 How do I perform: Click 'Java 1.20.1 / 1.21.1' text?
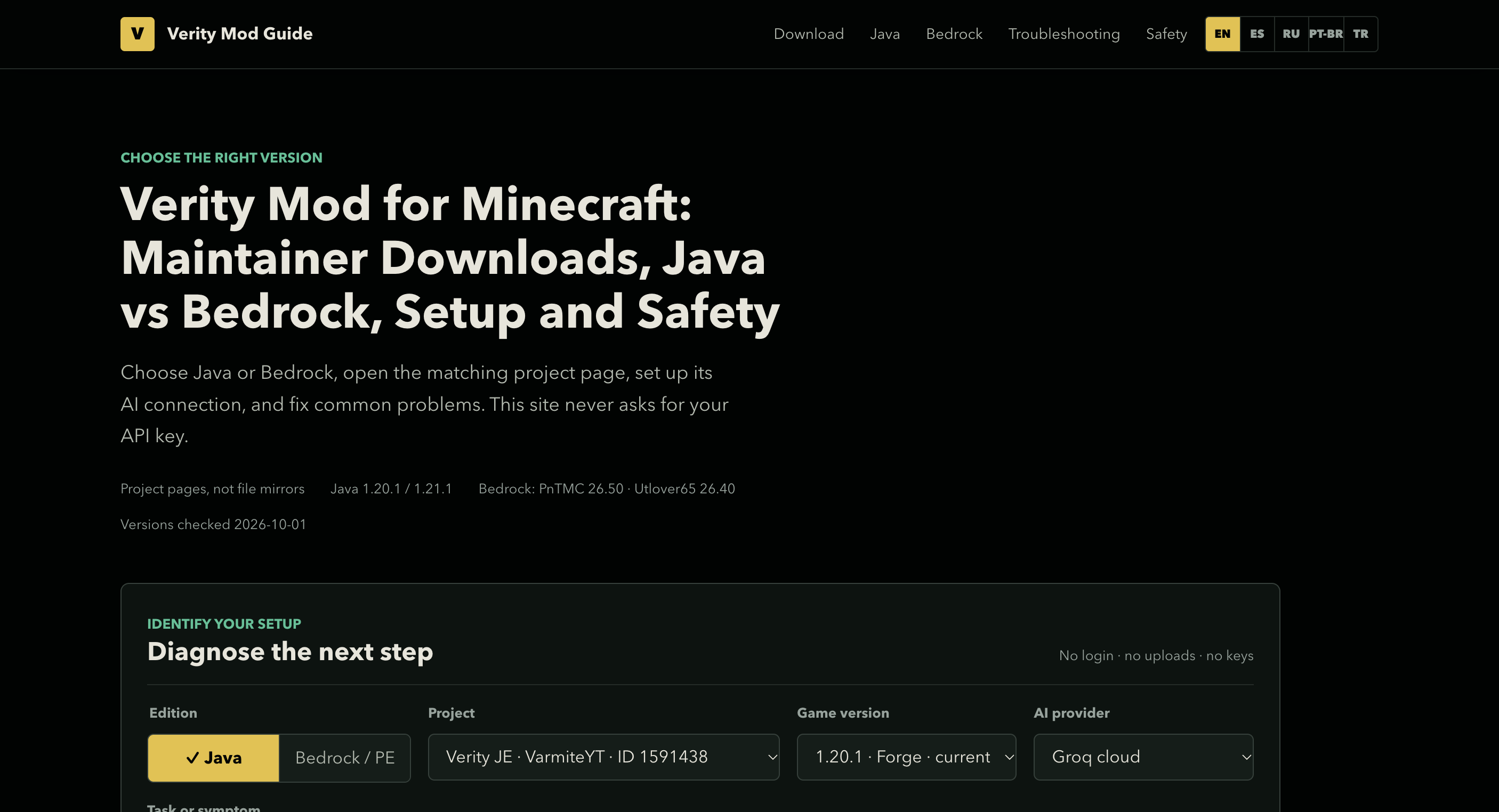[391, 489]
